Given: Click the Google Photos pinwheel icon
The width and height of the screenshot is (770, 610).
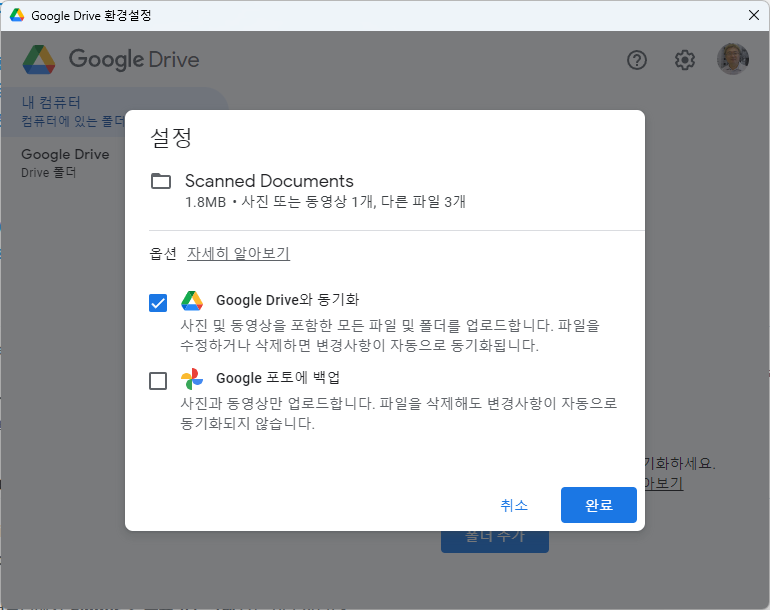Looking at the screenshot, I should tap(192, 379).
